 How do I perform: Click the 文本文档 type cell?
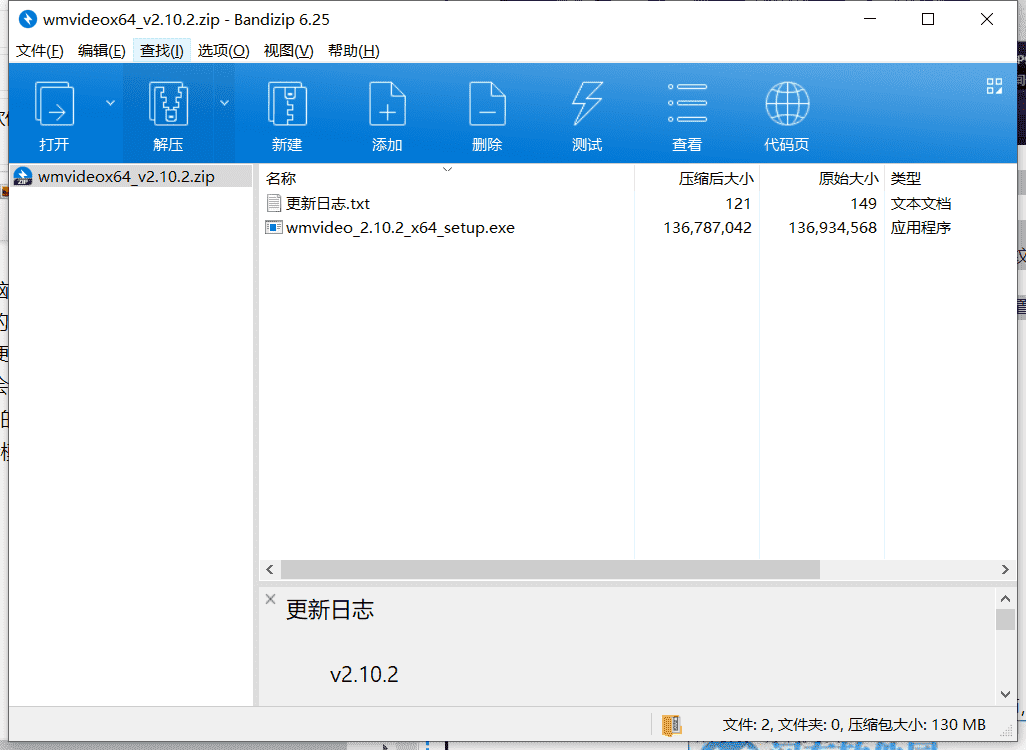[x=921, y=204]
